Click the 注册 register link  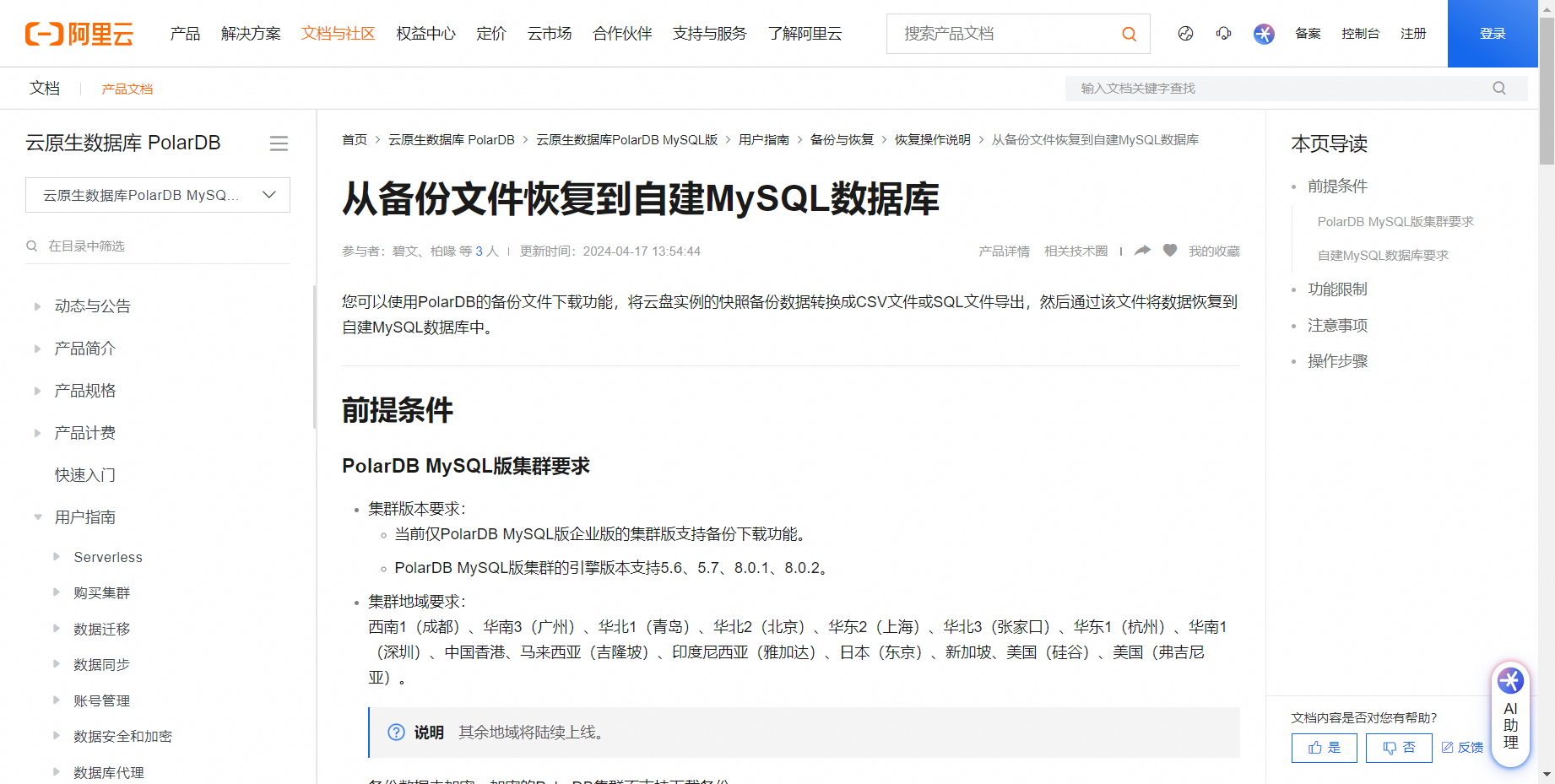tap(1413, 34)
